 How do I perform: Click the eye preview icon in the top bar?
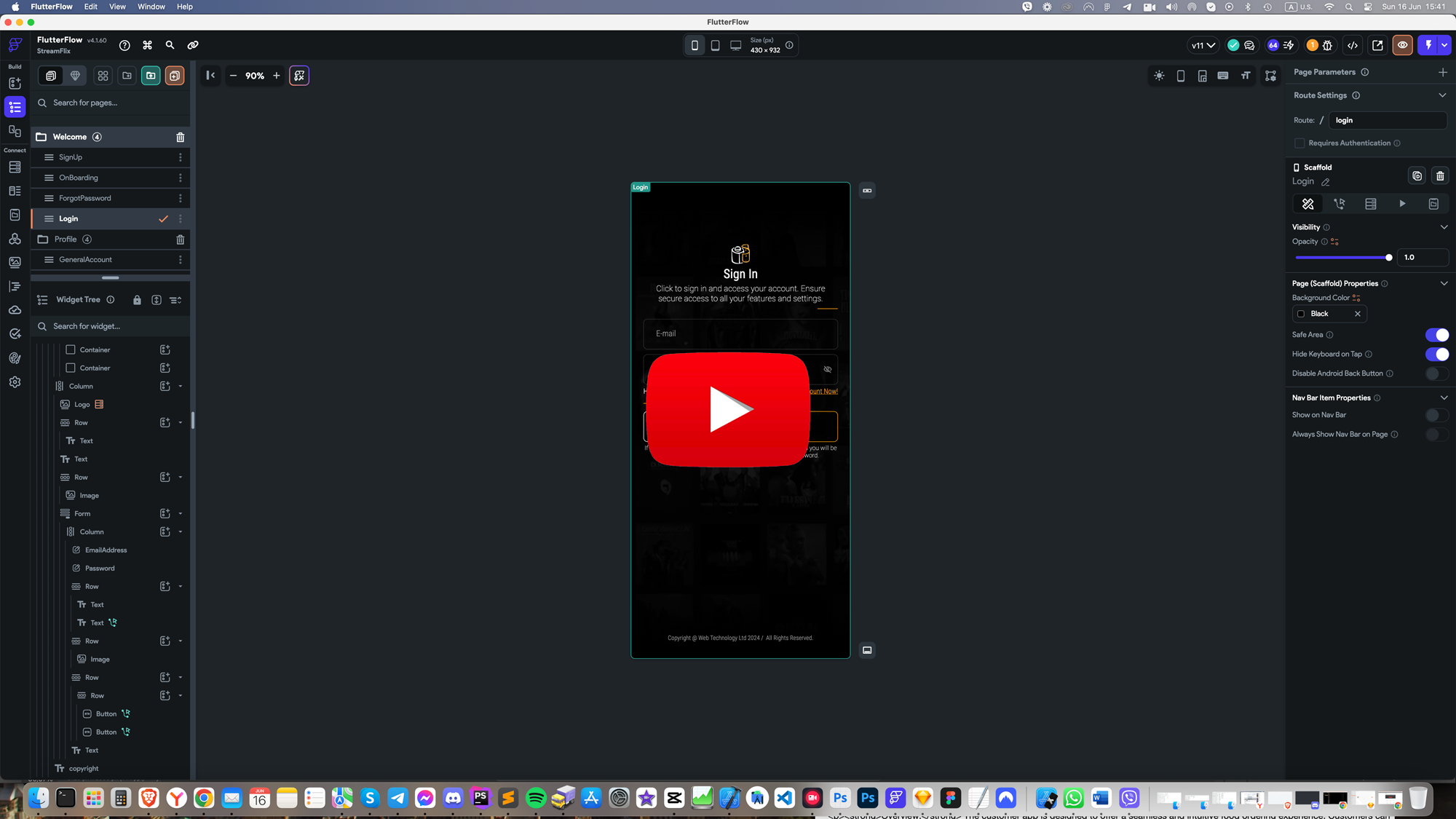[x=1402, y=44]
